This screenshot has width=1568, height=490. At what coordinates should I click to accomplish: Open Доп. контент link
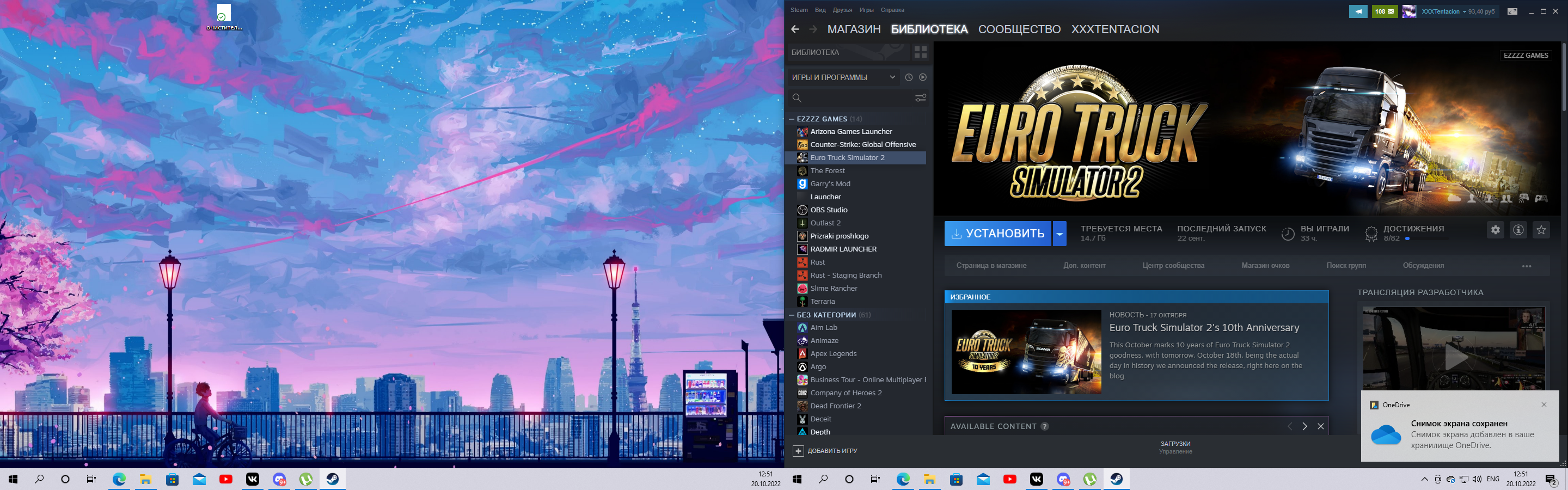[1084, 265]
